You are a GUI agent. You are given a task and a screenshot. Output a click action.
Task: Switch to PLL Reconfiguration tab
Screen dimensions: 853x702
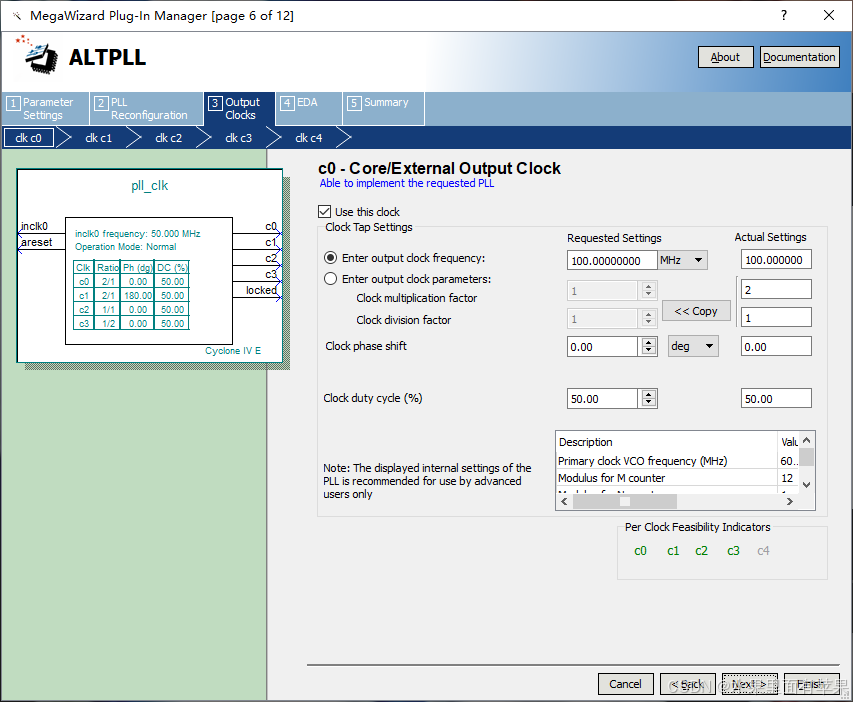click(147, 108)
